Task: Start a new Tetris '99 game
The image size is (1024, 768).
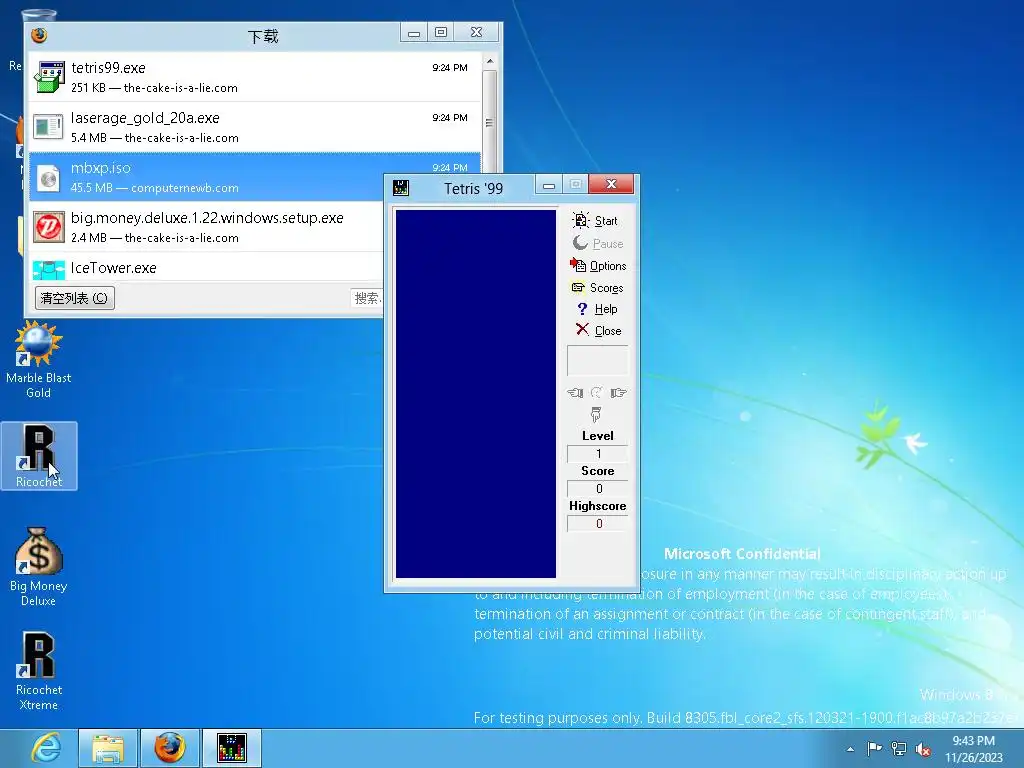Action: click(x=595, y=221)
